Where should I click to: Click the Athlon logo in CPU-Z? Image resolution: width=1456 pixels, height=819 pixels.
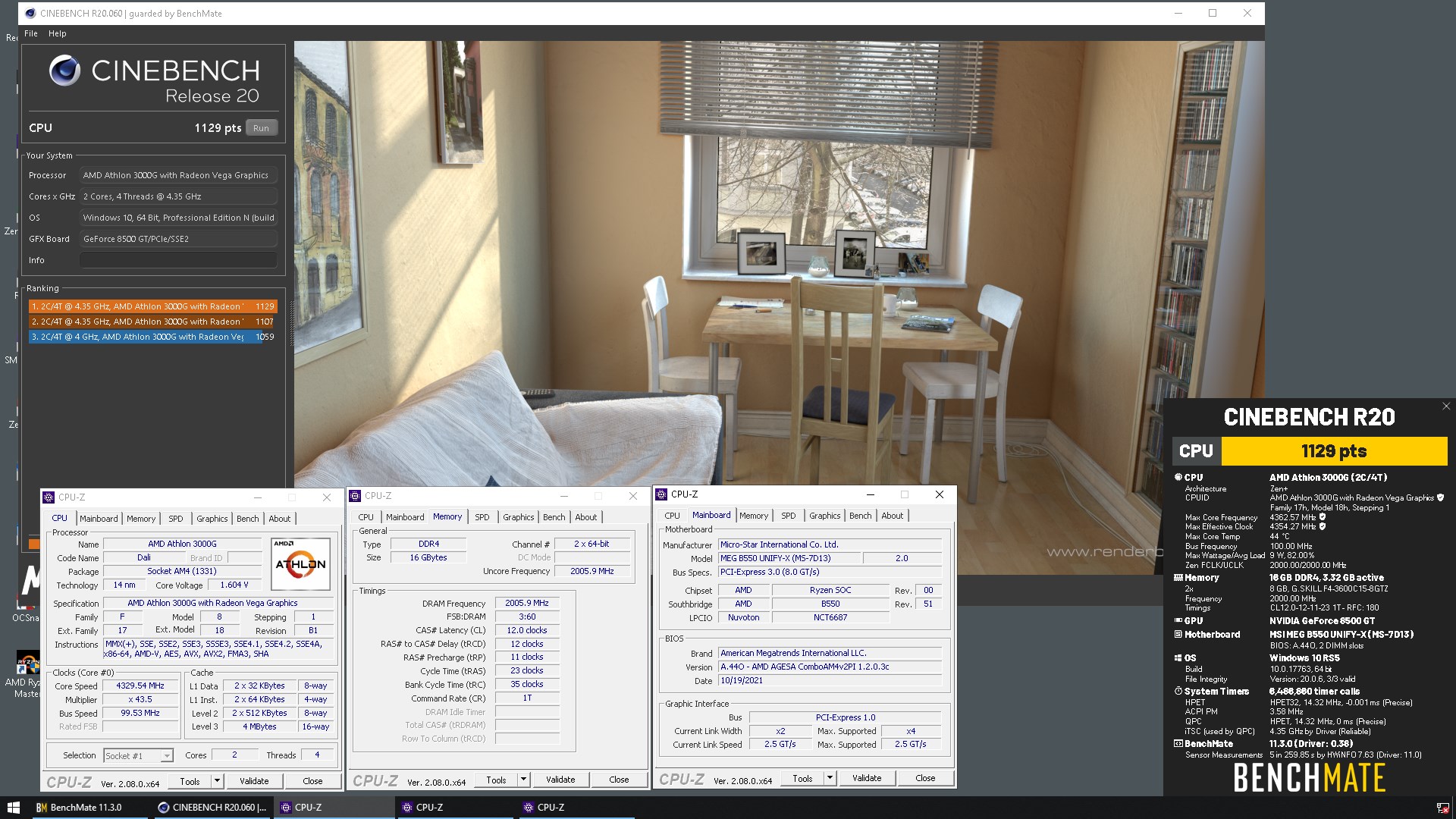tap(300, 564)
